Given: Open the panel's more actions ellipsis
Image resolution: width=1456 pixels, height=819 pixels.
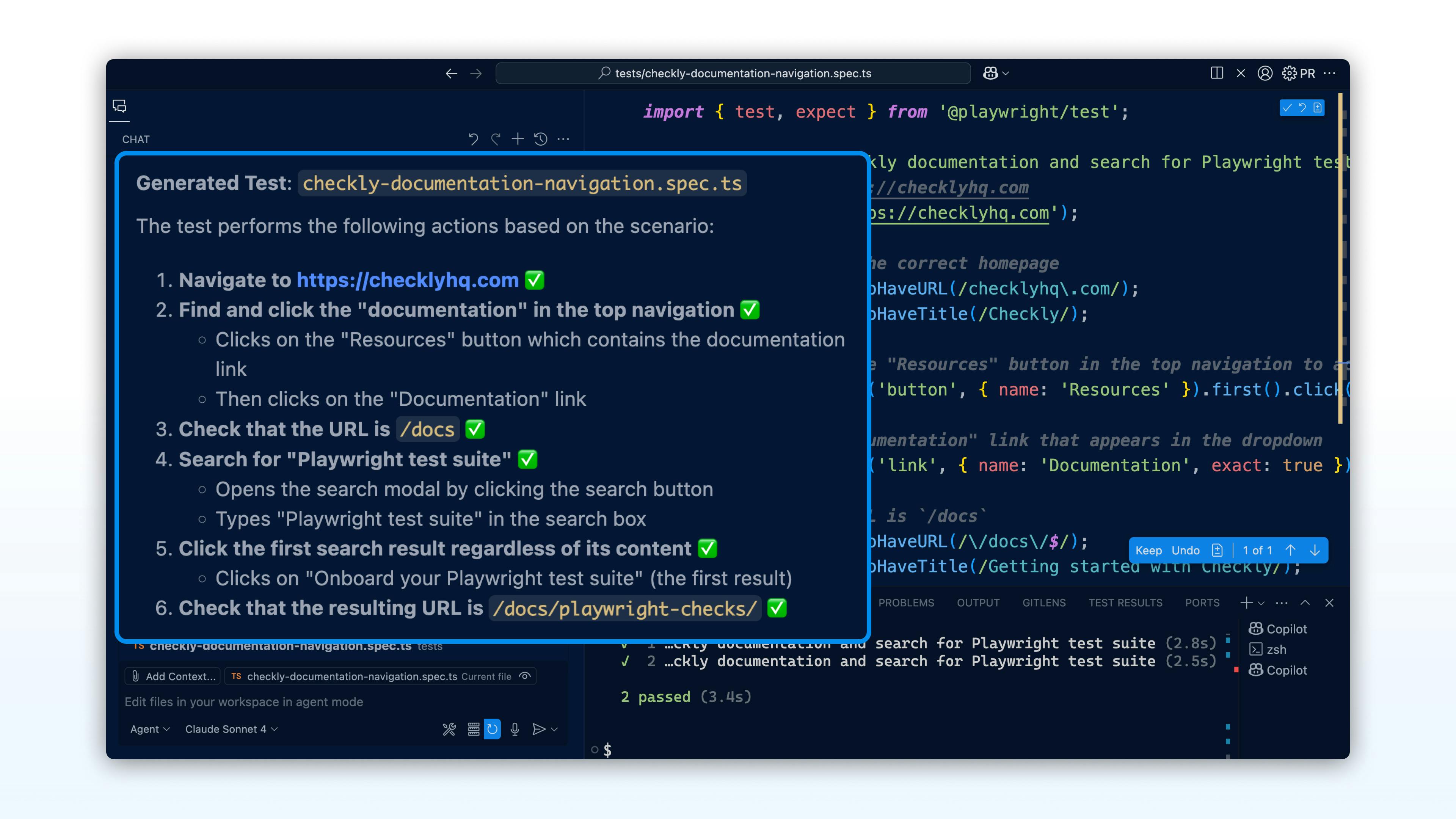Looking at the screenshot, I should coord(1282,603).
